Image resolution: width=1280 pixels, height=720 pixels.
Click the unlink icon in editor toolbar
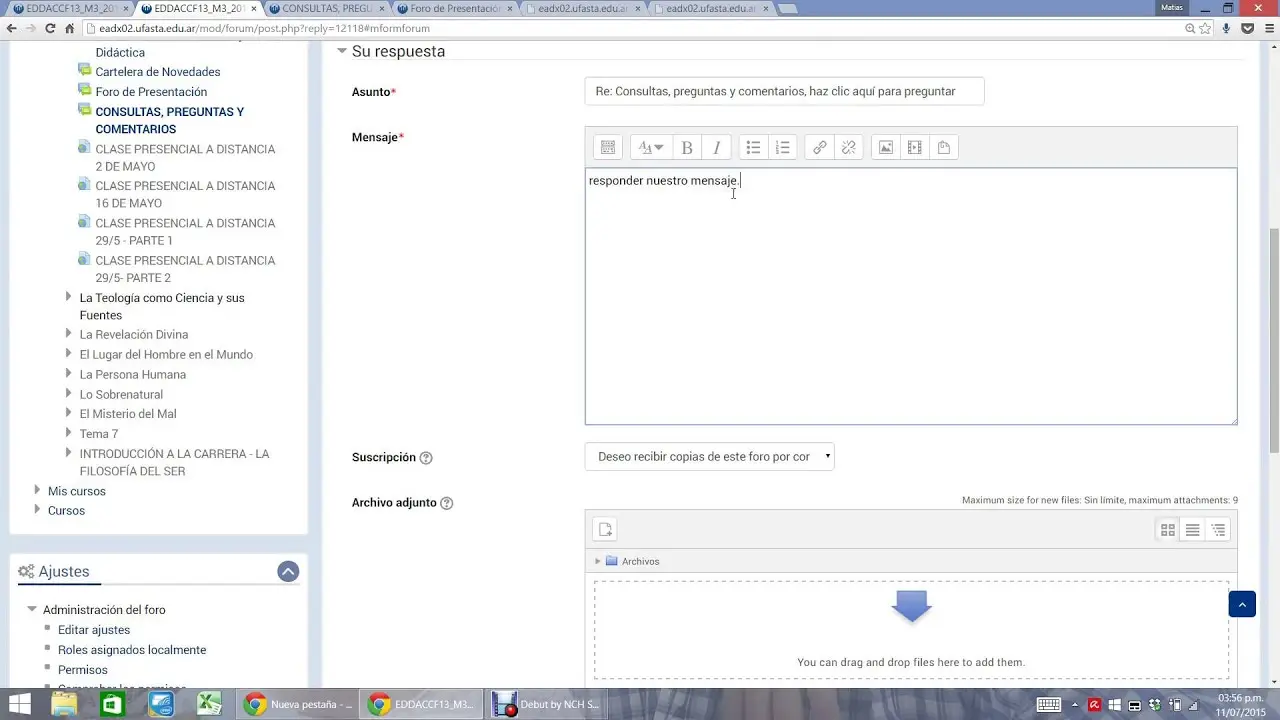(x=848, y=148)
